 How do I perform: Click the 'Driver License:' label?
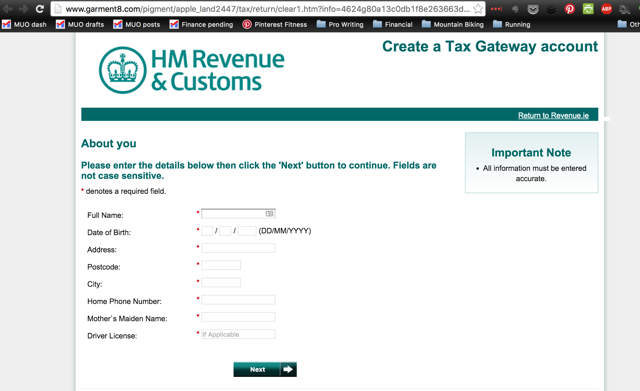pos(112,336)
